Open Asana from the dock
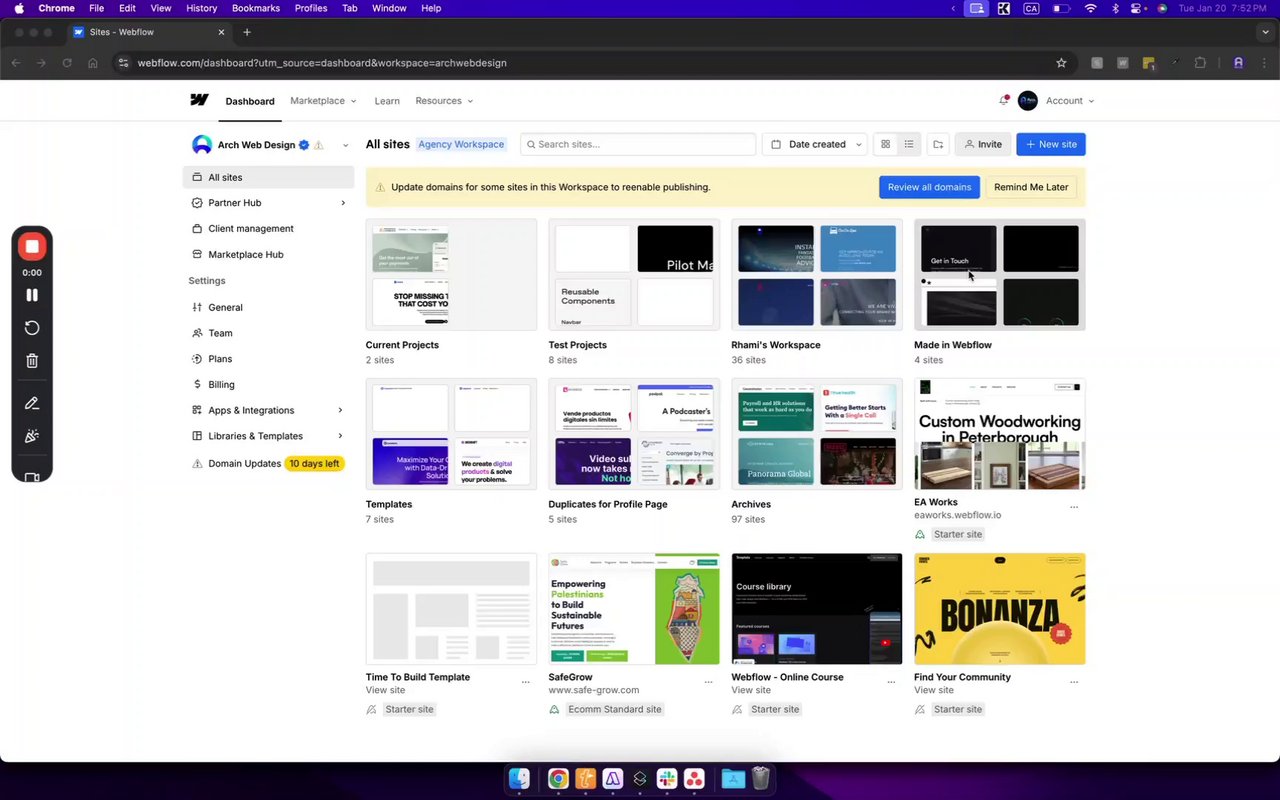Screen dimensions: 1280x800 pos(694,779)
